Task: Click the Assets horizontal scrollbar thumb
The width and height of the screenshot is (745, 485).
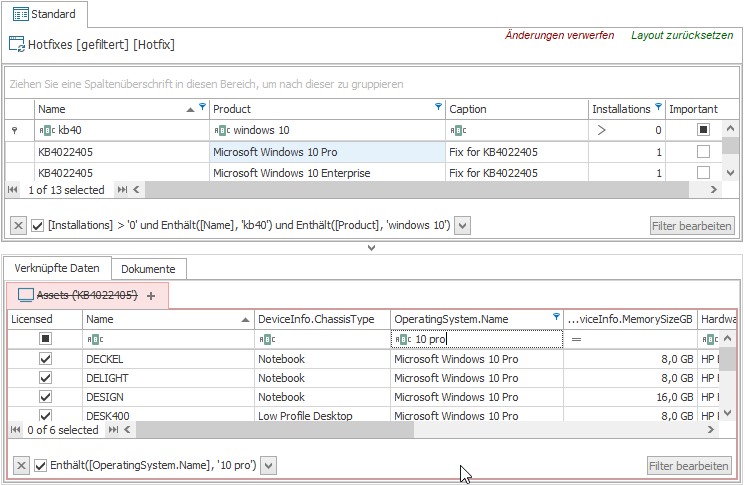Action: point(275,429)
